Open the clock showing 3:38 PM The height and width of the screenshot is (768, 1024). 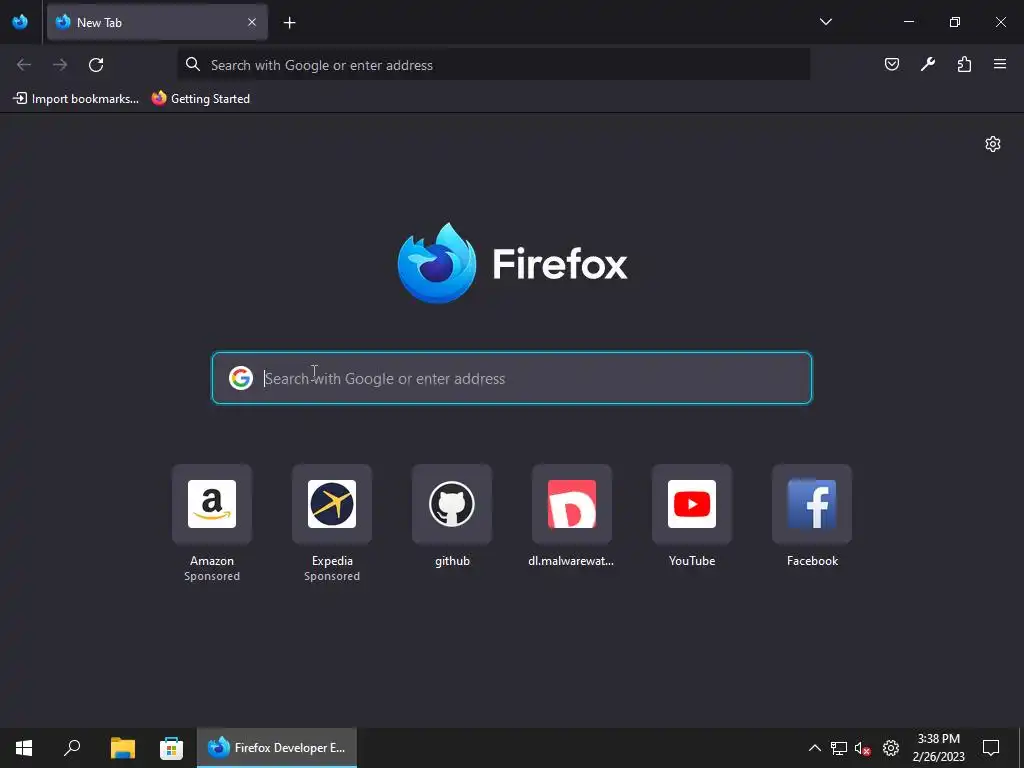pyautogui.click(x=938, y=748)
